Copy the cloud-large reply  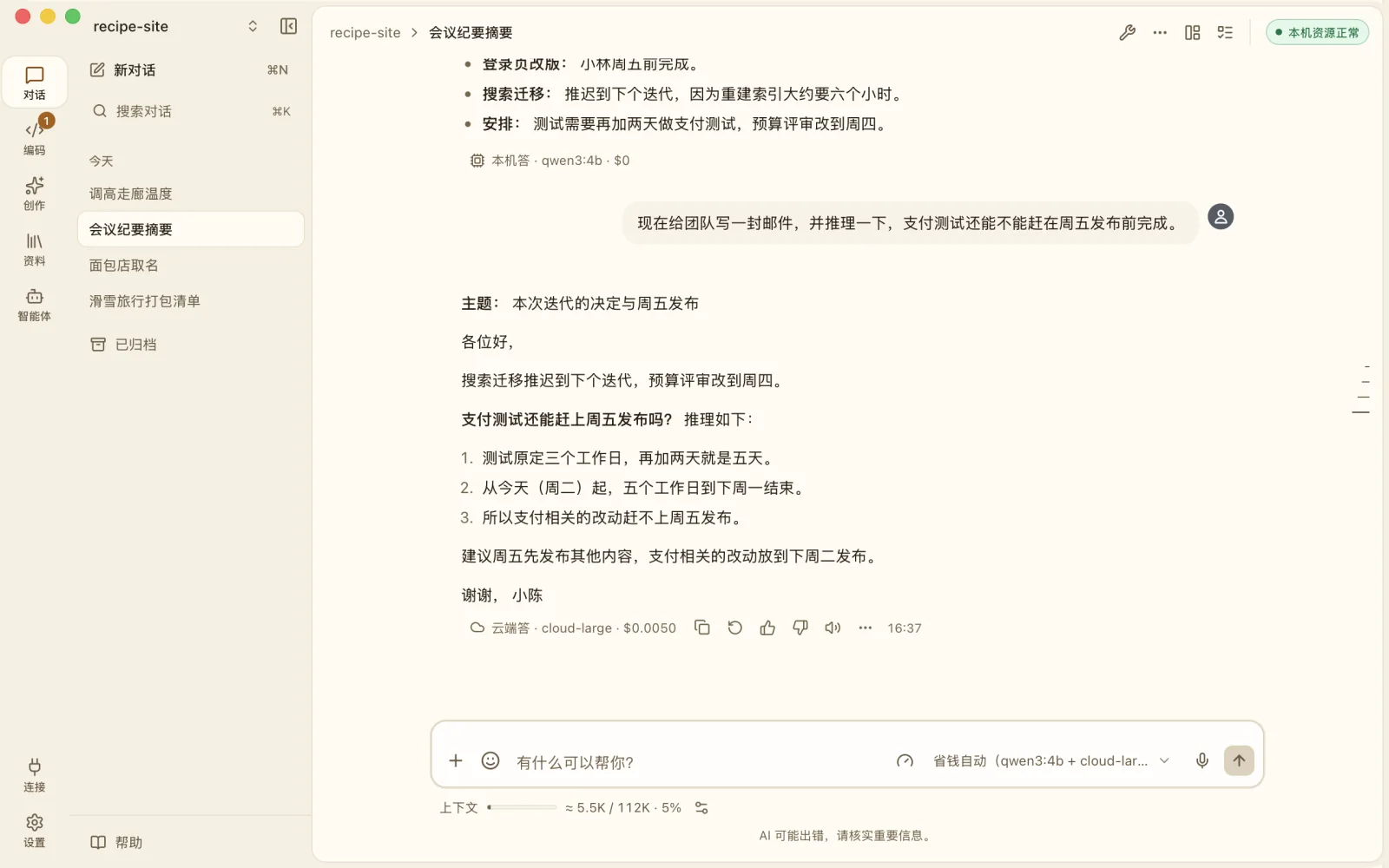coord(702,628)
